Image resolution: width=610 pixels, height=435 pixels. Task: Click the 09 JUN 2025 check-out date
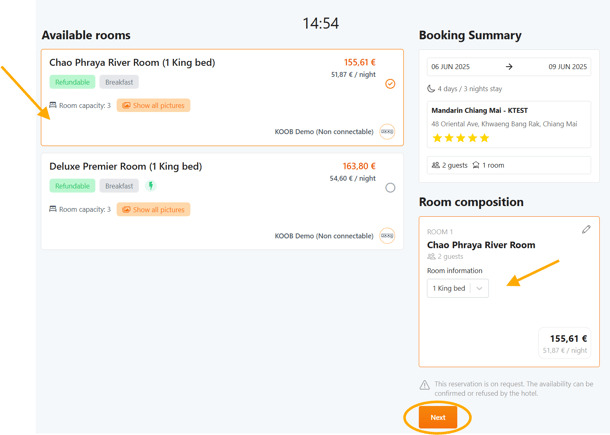coord(566,67)
